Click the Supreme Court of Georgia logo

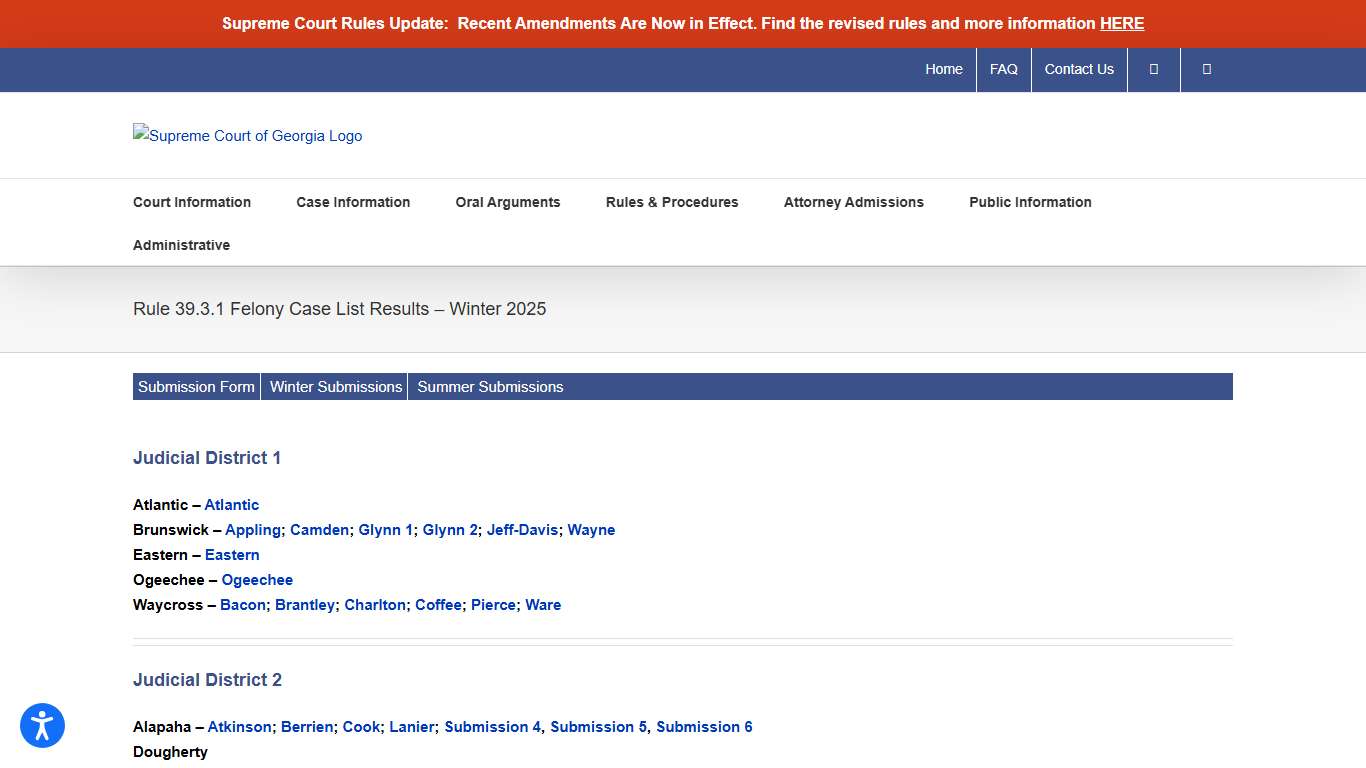247,135
